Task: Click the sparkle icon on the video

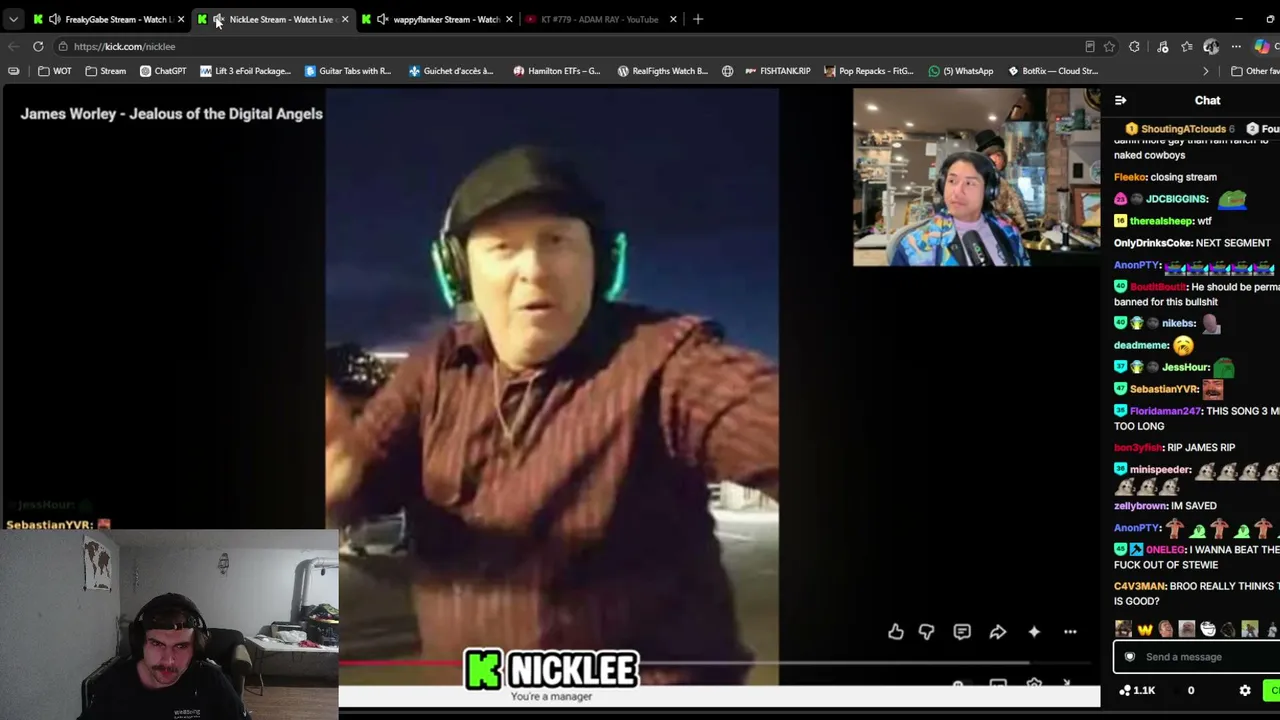Action: (x=1034, y=632)
